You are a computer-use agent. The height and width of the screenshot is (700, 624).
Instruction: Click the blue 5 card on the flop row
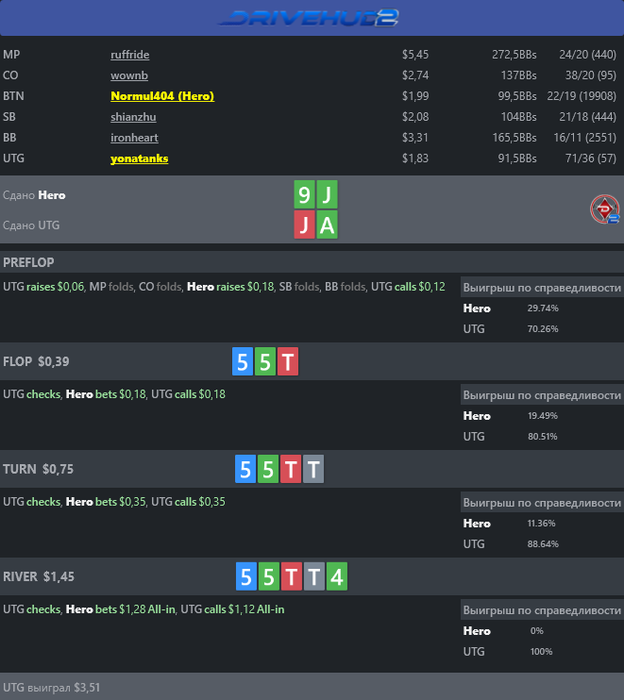(x=242, y=361)
